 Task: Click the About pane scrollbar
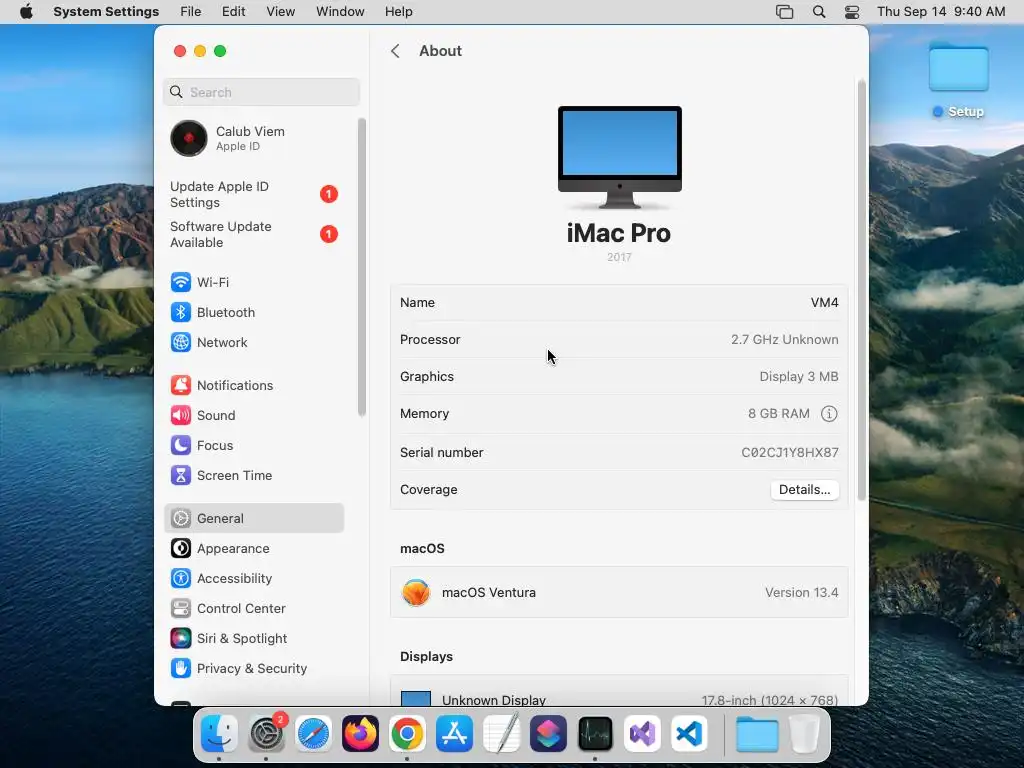[861, 290]
